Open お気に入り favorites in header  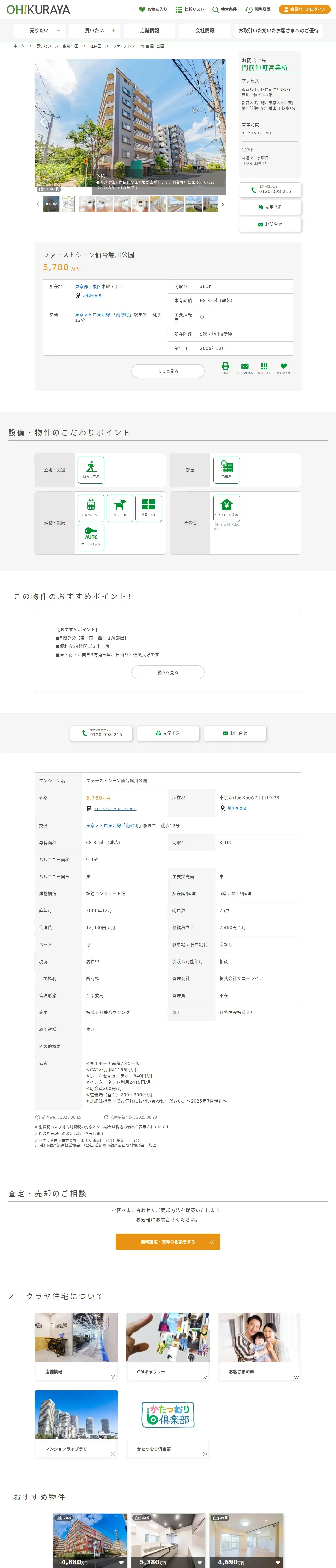click(x=153, y=10)
